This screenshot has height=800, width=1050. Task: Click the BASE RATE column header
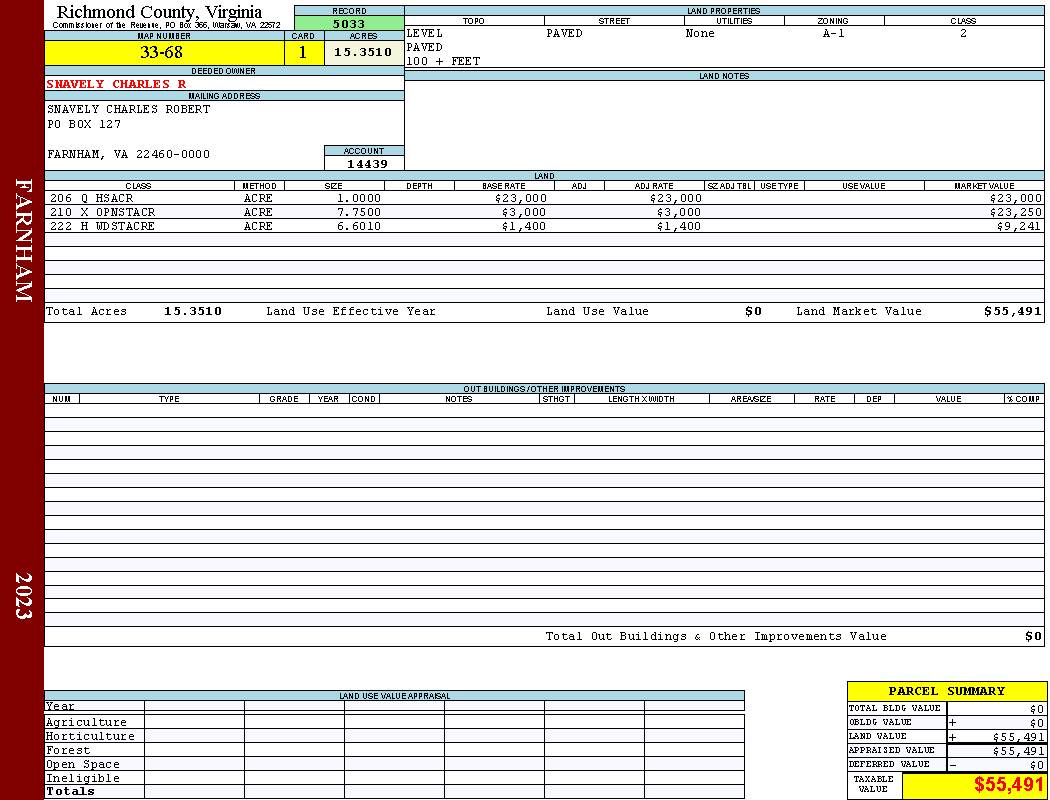tap(504, 186)
